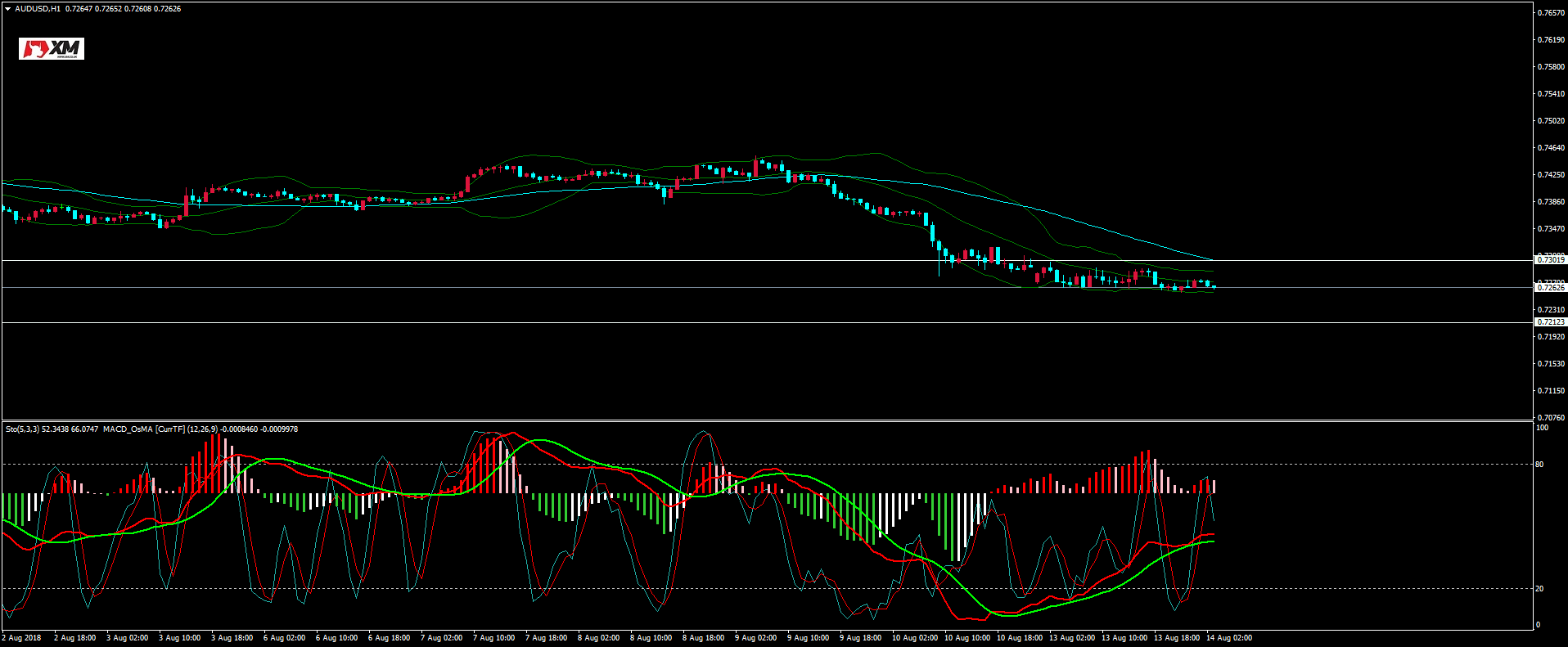
Task: Click the 0.75020 price scale value
Action: coord(1552,121)
